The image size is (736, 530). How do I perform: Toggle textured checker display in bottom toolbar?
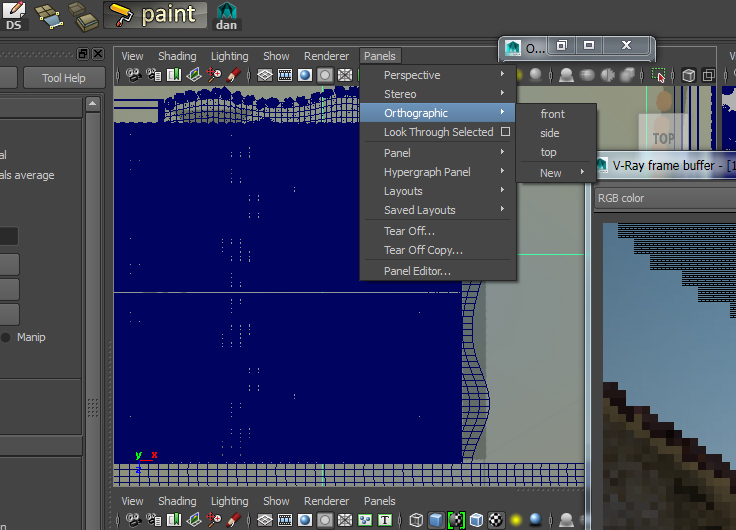(496, 520)
